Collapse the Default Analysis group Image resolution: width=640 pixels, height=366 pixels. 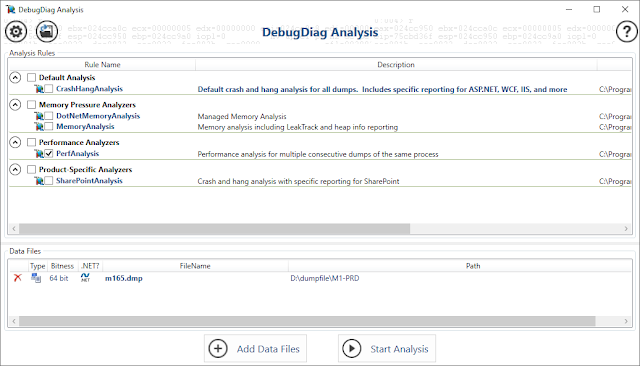(x=15, y=78)
